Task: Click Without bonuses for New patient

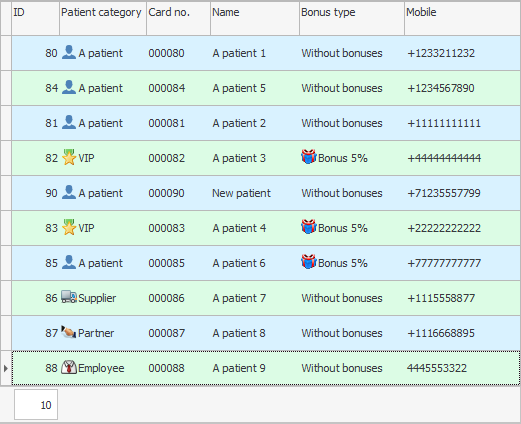Action: 342,193
